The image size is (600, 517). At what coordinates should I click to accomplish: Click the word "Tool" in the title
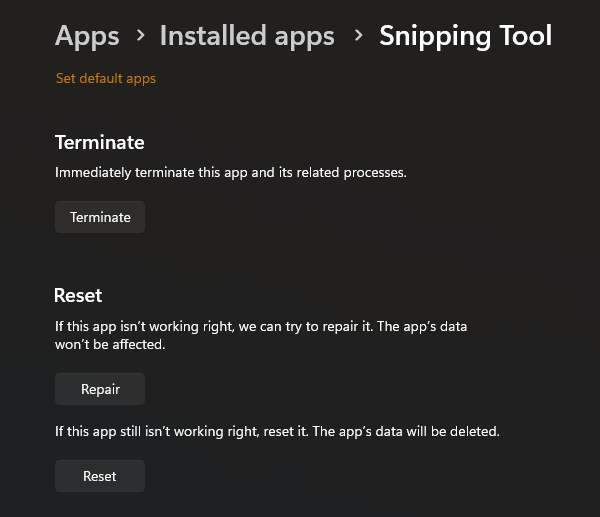(519, 37)
